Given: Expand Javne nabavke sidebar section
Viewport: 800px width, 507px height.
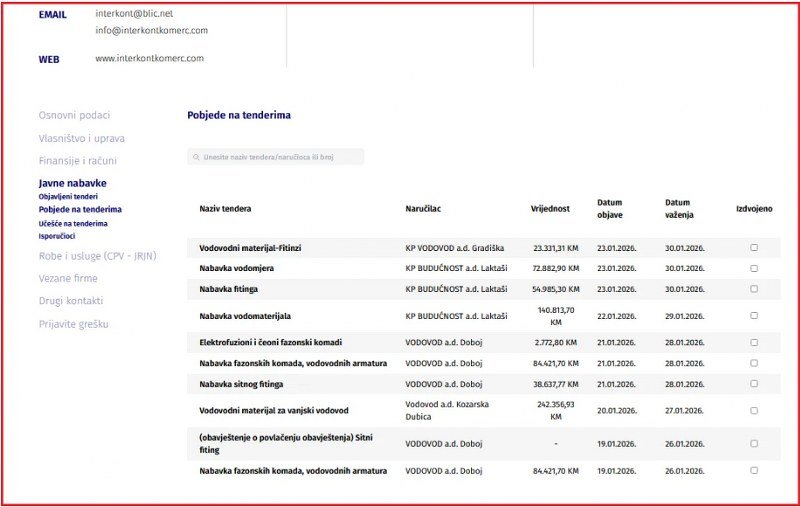Looking at the screenshot, I should coord(72,183).
